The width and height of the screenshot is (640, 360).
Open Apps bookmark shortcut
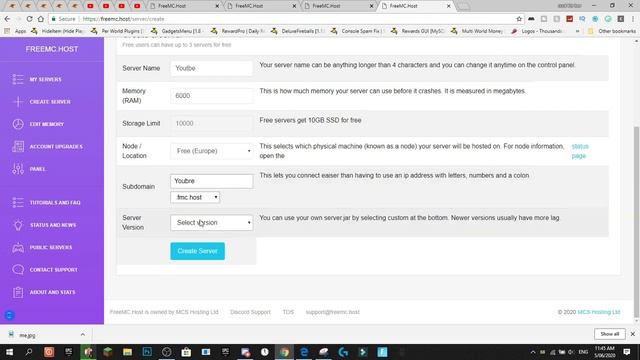pos(16,31)
